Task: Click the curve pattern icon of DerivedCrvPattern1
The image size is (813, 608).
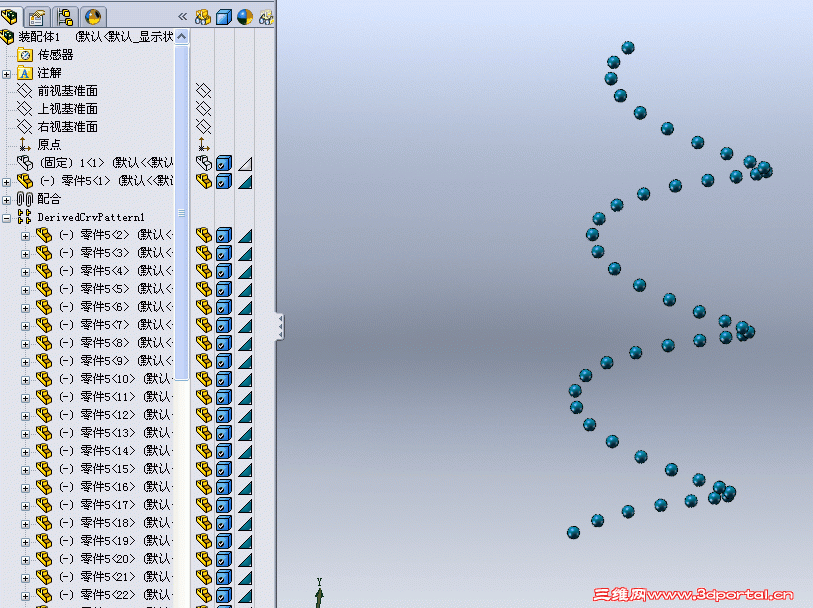Action: tap(24, 217)
